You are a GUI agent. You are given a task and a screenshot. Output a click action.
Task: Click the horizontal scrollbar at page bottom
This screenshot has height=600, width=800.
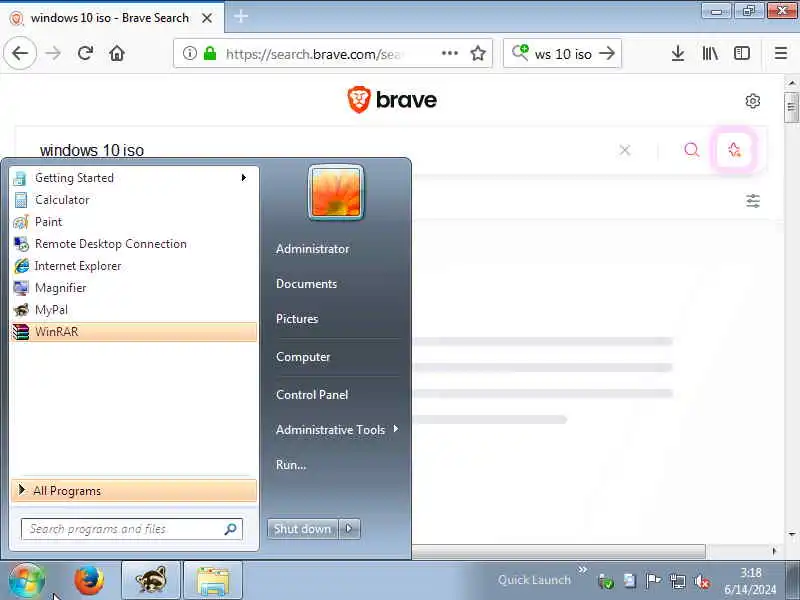pyautogui.click(x=559, y=552)
